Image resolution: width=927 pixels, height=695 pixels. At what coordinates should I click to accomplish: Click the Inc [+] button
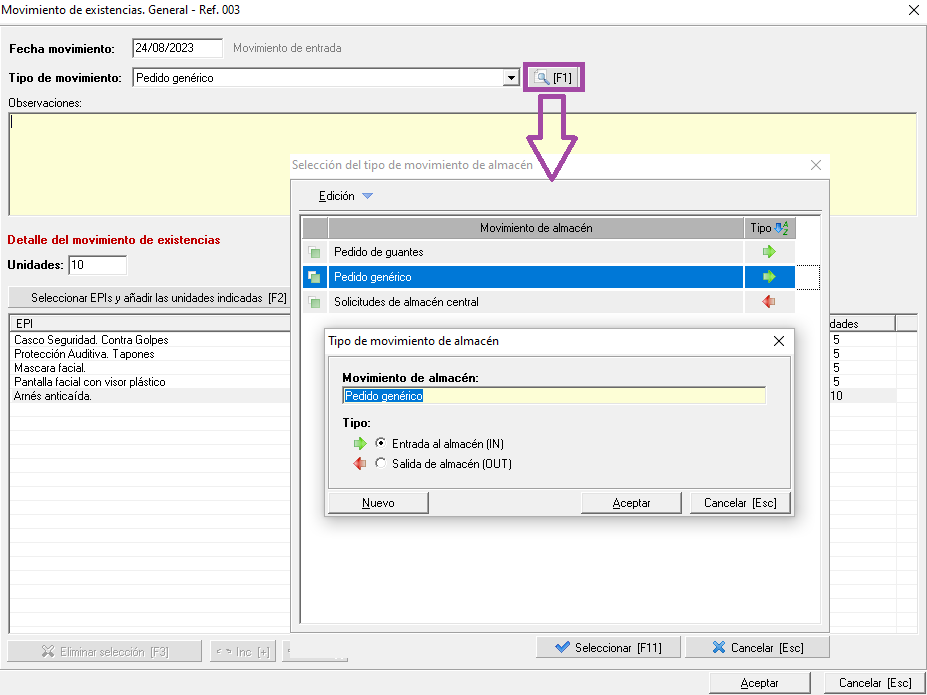pos(243,652)
